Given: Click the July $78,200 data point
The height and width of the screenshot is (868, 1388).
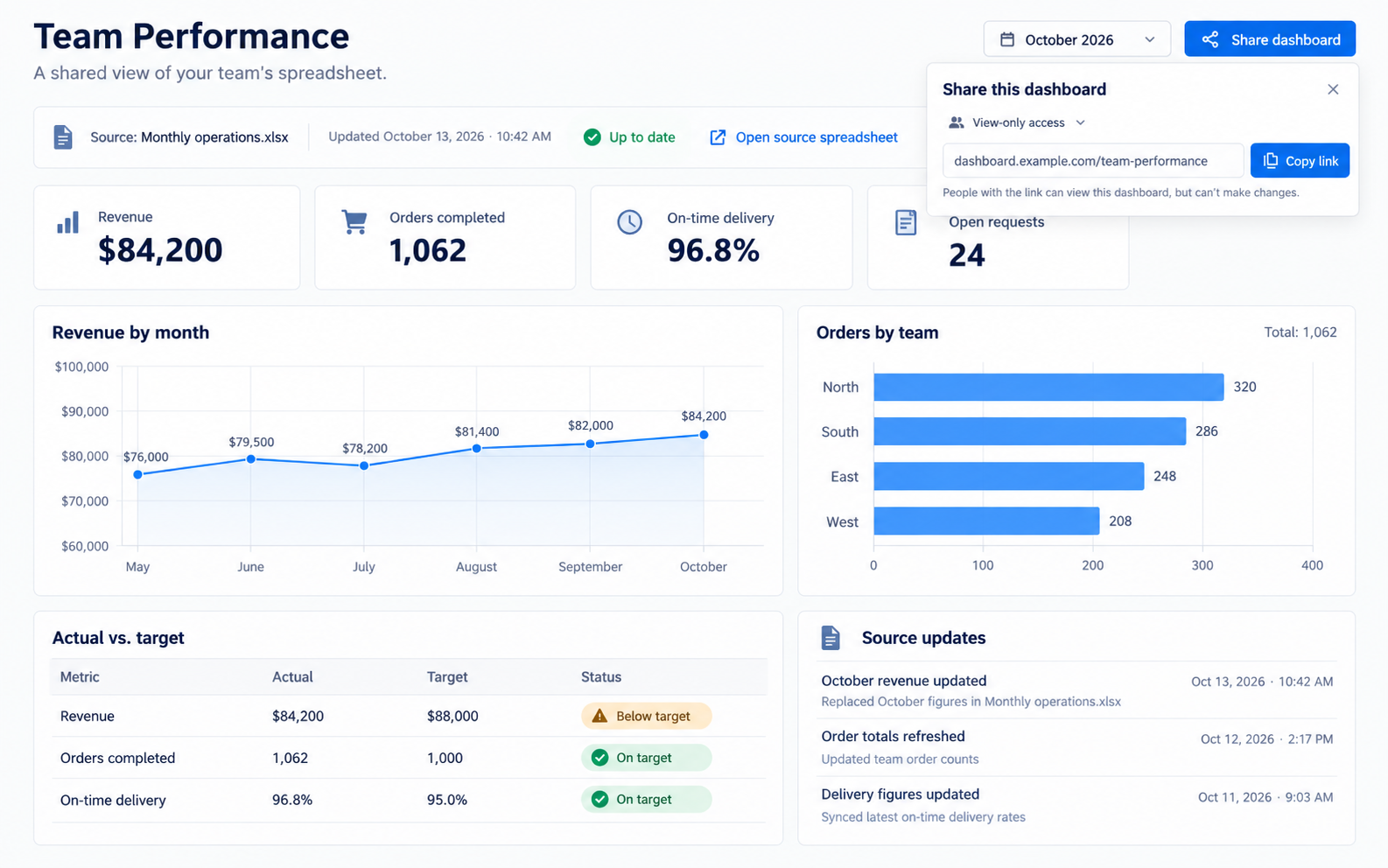Looking at the screenshot, I should click(364, 465).
